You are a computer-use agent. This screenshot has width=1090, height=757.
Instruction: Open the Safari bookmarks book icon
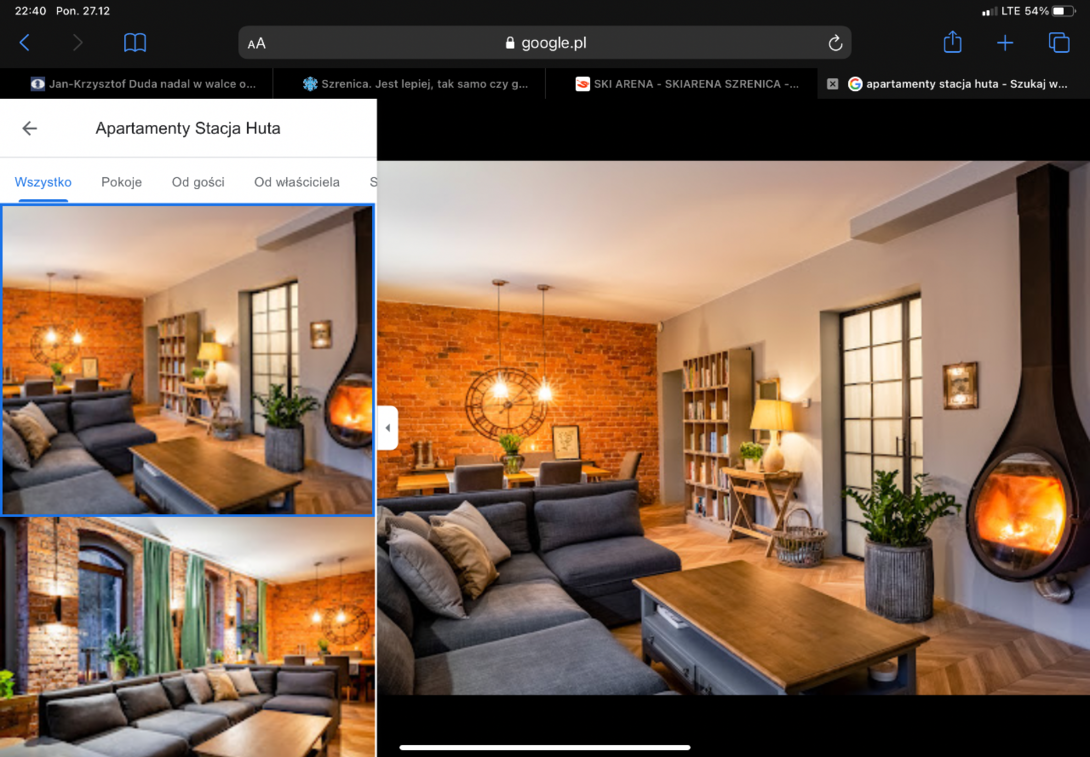(x=135, y=43)
